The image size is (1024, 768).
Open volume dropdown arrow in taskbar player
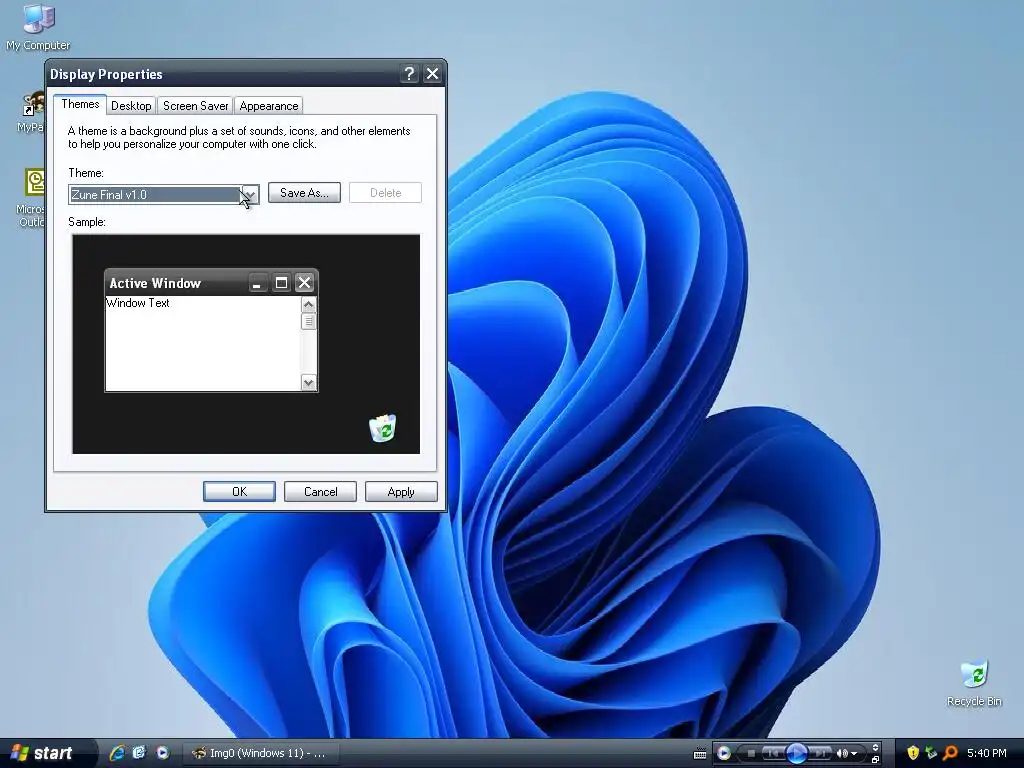[x=854, y=754]
